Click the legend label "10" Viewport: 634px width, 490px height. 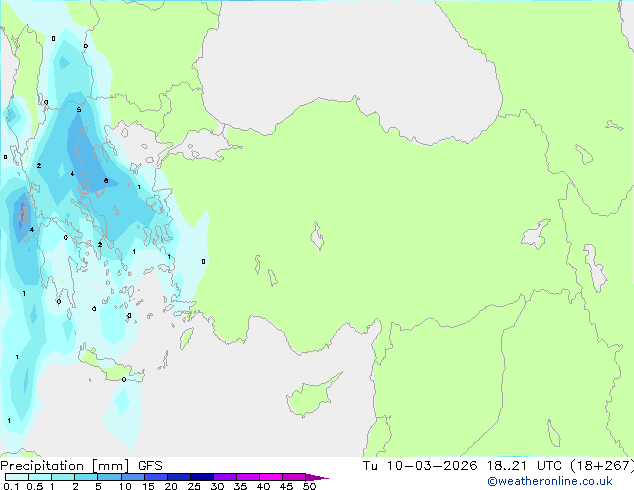[x=125, y=486]
